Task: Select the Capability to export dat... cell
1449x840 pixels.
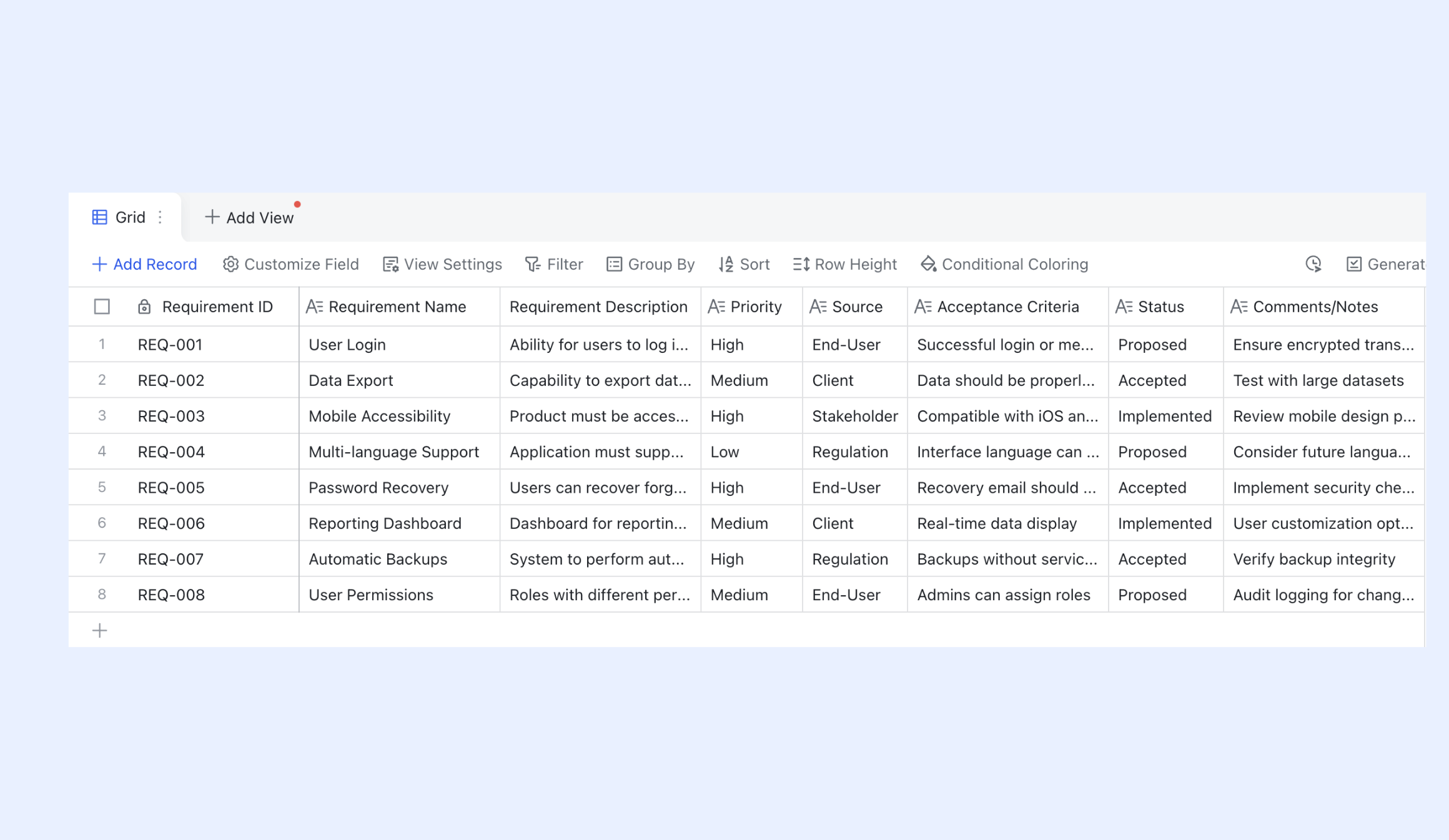Action: (600, 380)
